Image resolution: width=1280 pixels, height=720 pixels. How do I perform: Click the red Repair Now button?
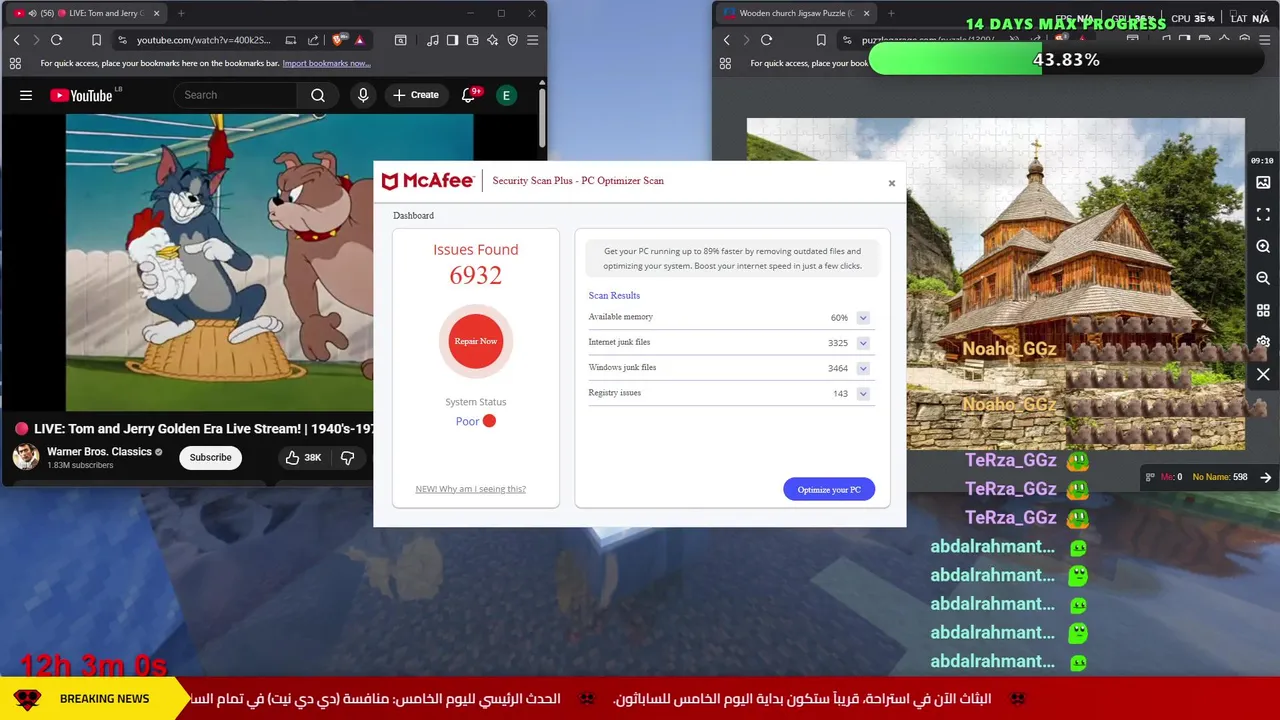click(476, 341)
